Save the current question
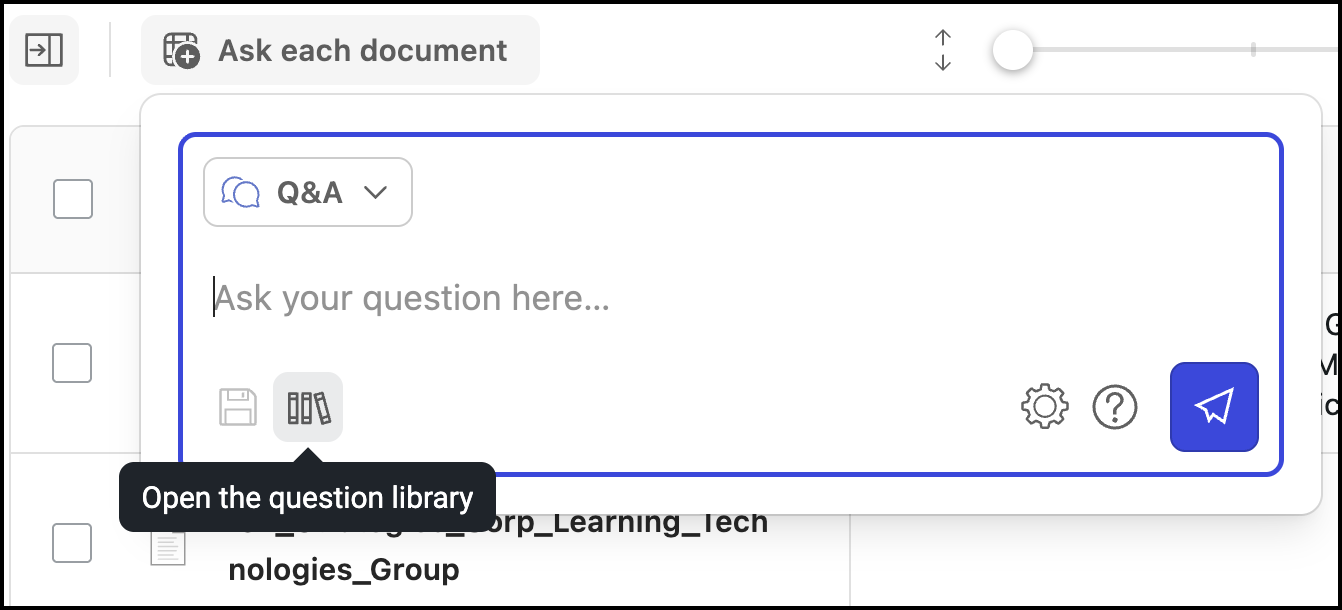 point(238,407)
